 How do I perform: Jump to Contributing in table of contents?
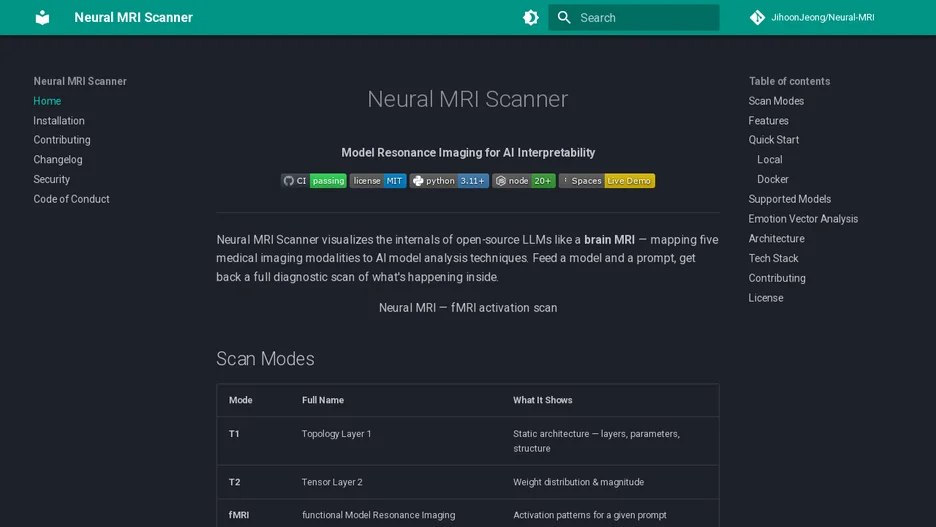point(777,278)
